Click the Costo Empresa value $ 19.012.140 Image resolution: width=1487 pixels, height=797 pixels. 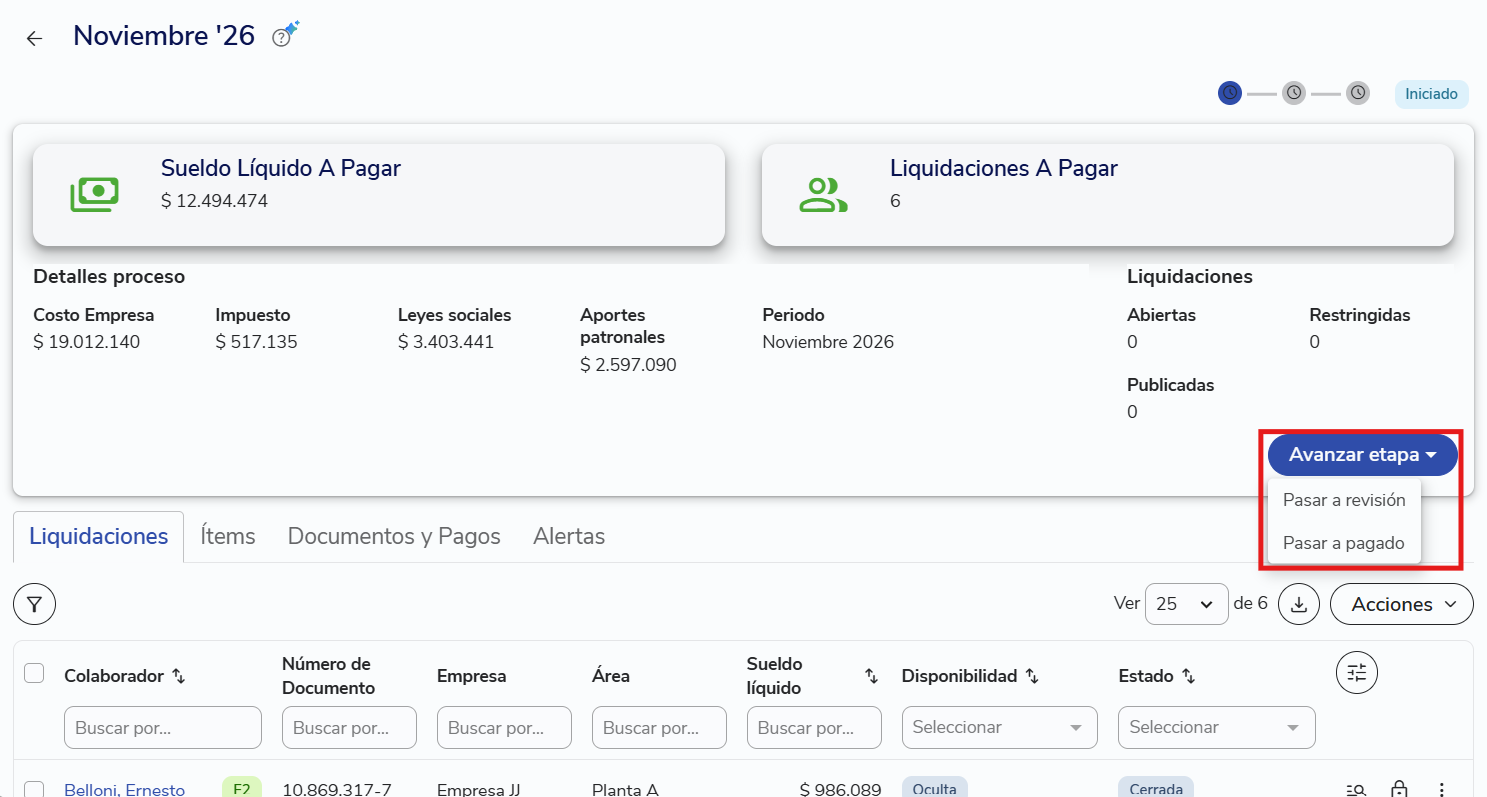point(87,342)
